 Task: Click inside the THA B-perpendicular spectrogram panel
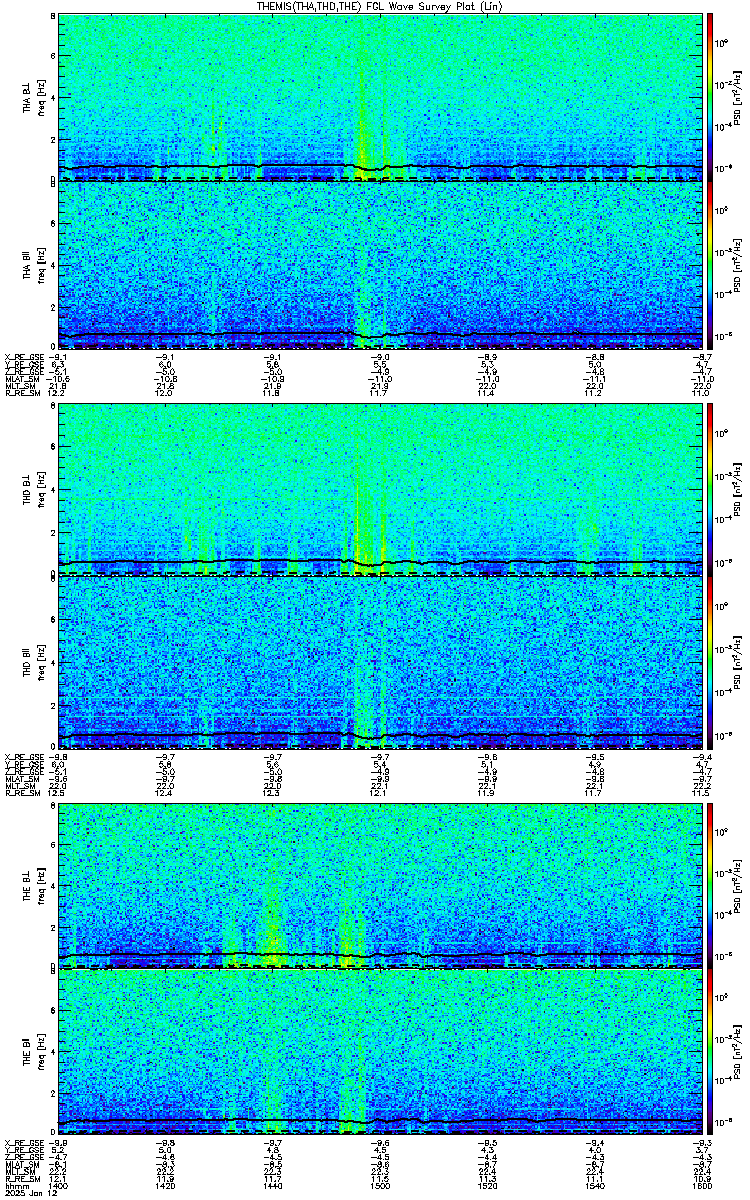381,97
